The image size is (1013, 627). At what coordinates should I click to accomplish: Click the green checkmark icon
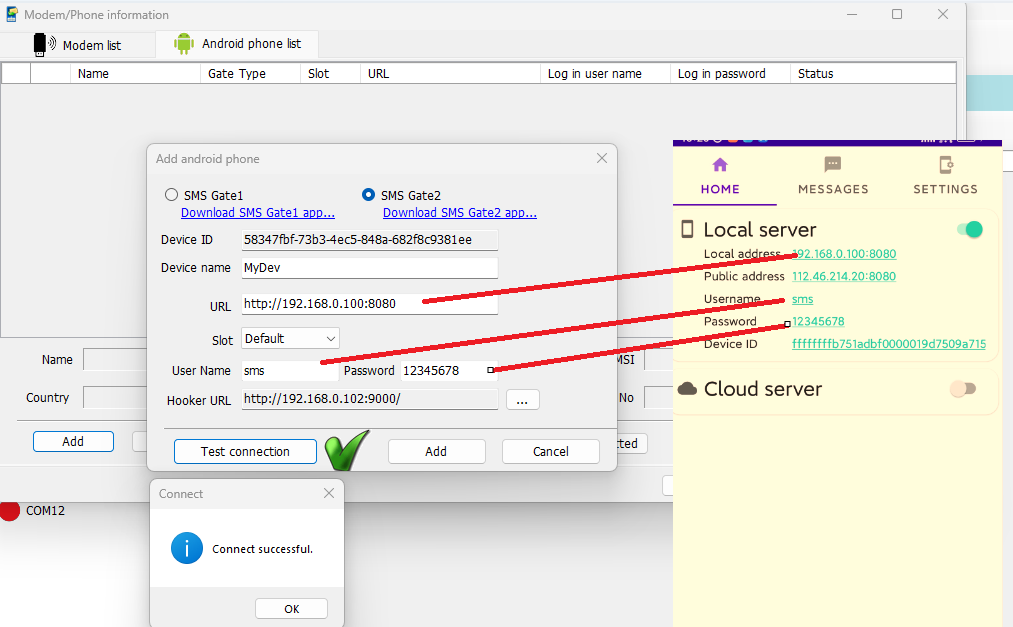[346, 450]
